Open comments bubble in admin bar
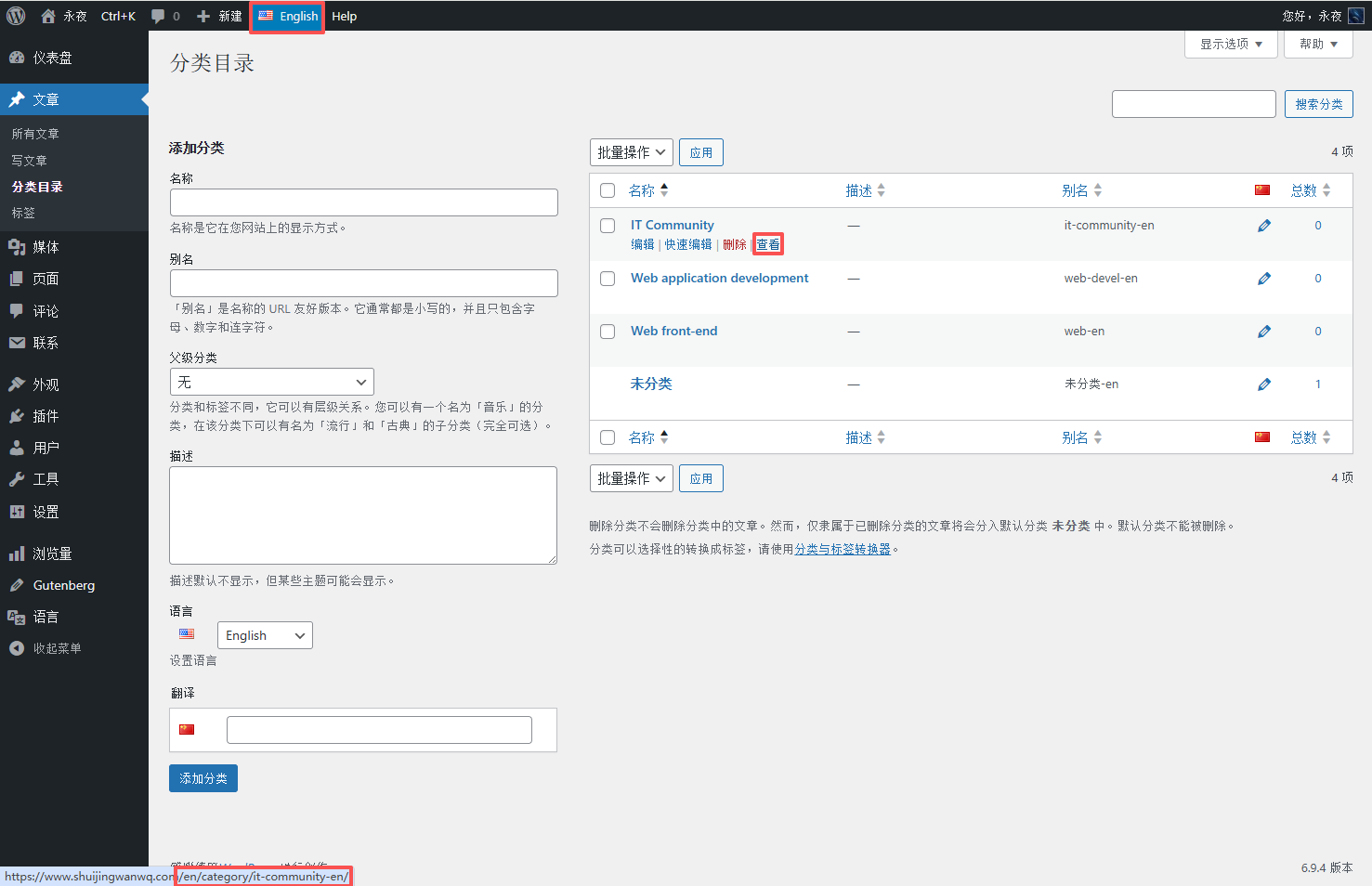 (x=165, y=16)
